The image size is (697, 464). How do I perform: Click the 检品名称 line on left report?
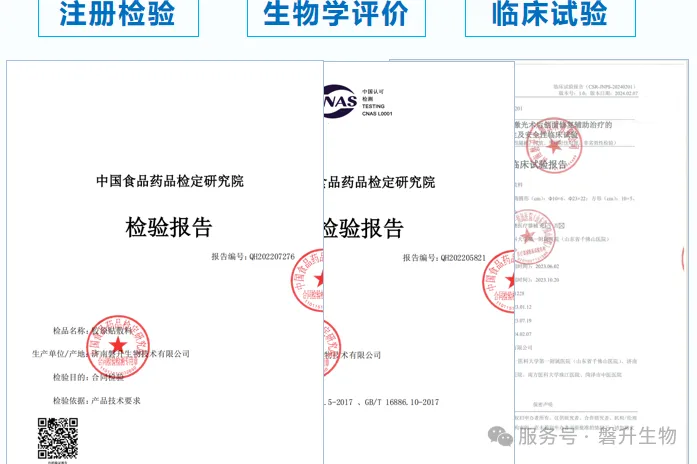point(92,331)
